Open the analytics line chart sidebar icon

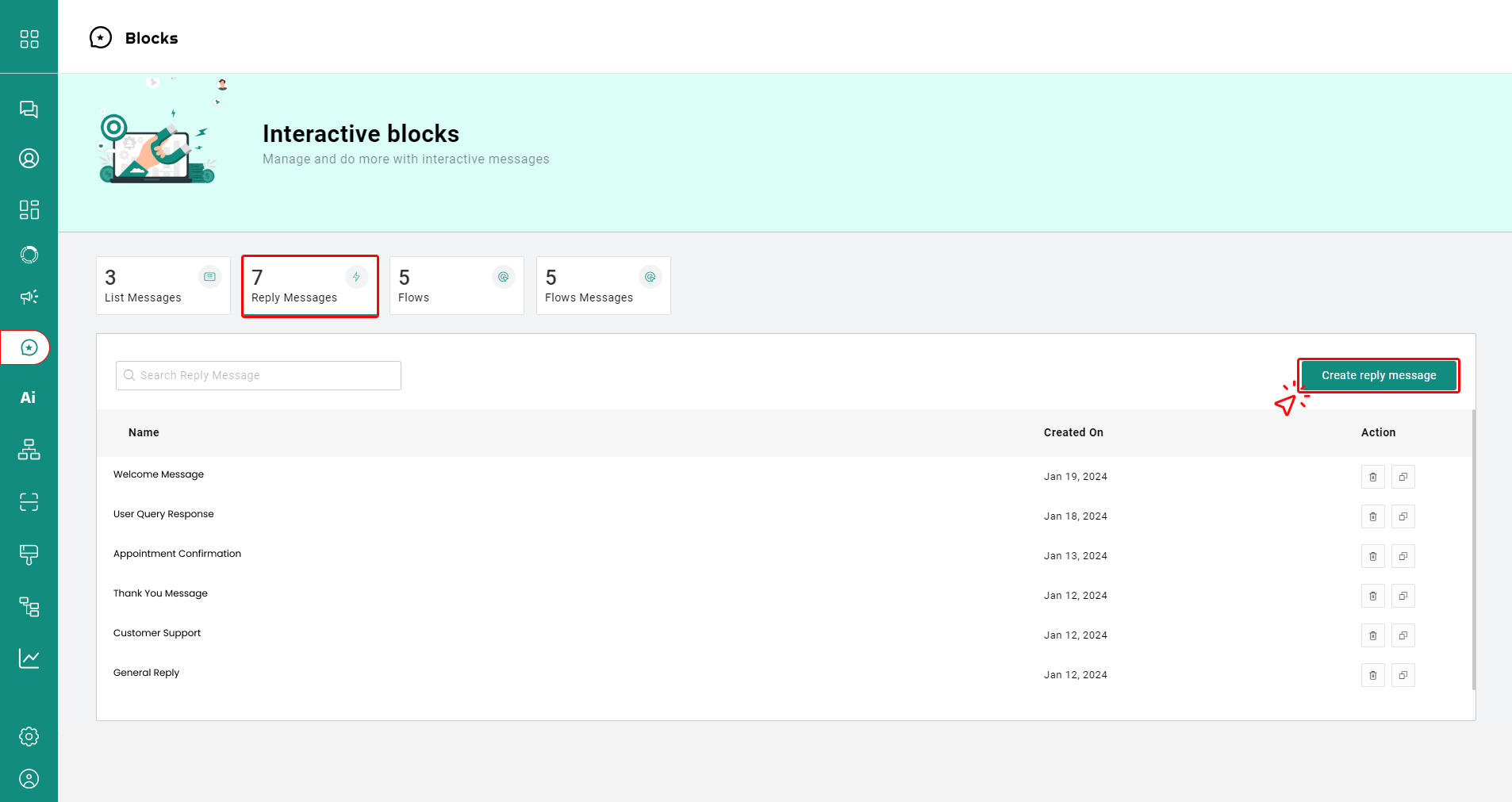[29, 658]
